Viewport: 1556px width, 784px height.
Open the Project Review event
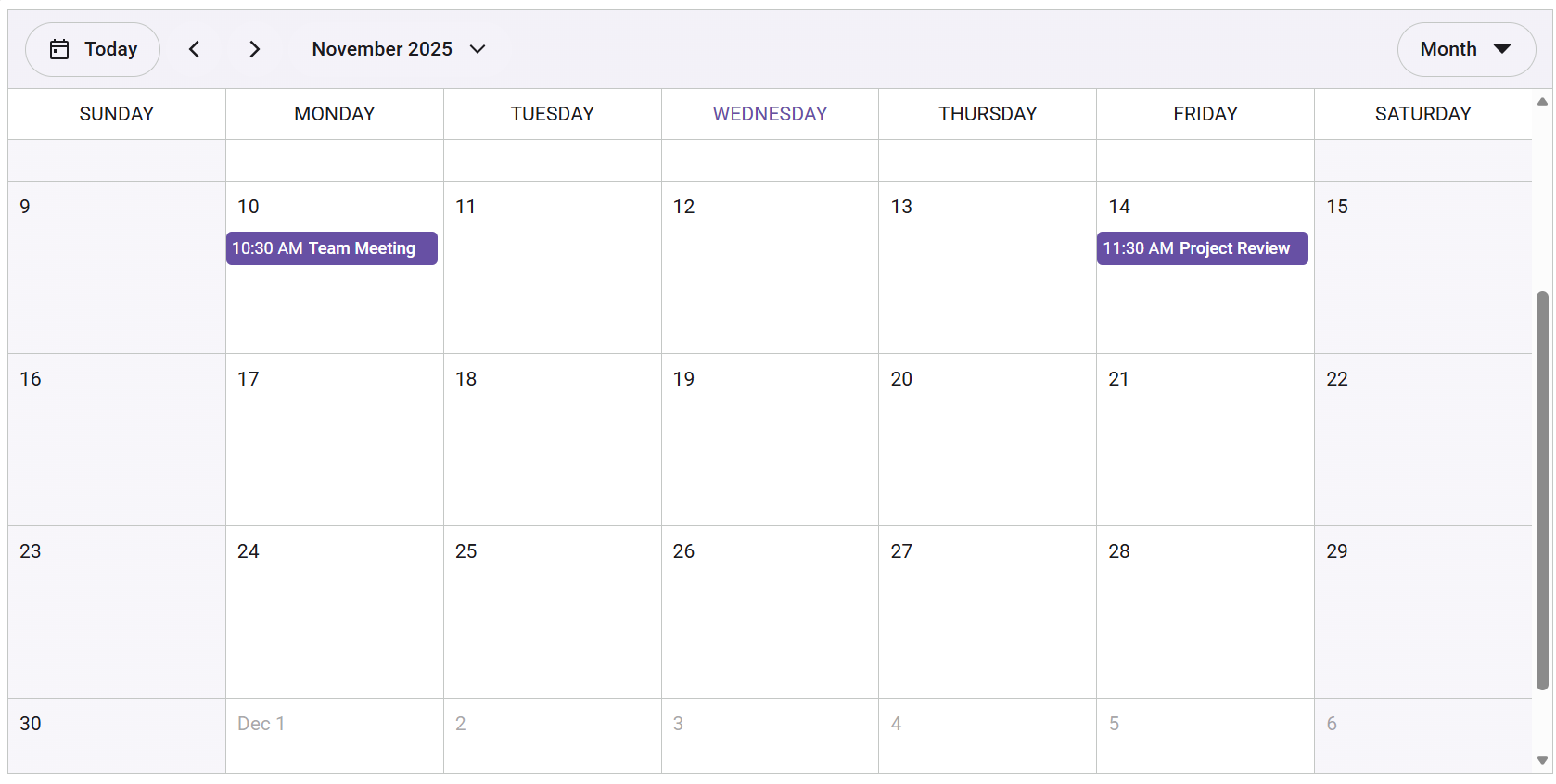[x=1202, y=248]
